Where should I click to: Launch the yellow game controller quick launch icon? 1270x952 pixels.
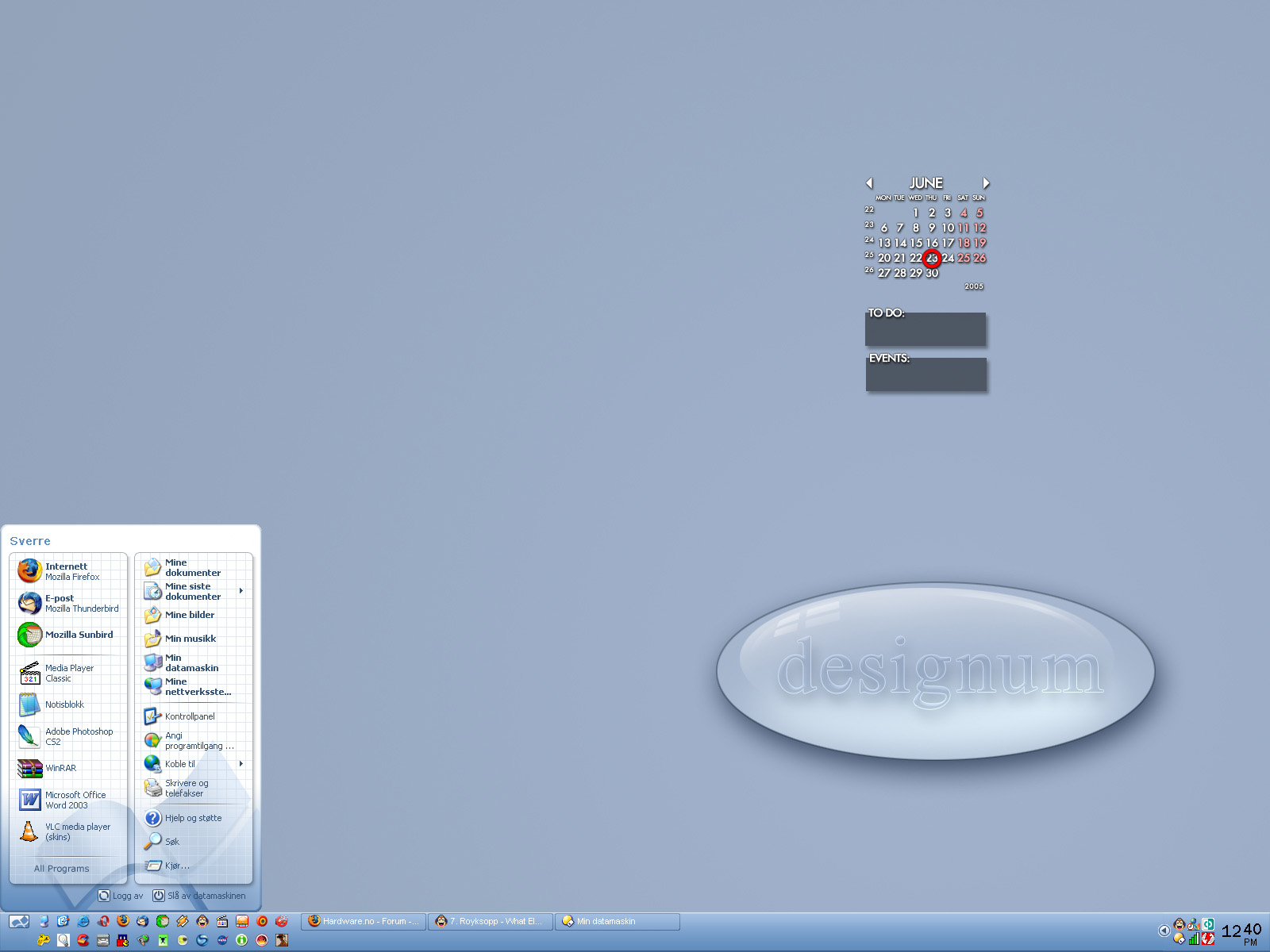click(x=44, y=940)
